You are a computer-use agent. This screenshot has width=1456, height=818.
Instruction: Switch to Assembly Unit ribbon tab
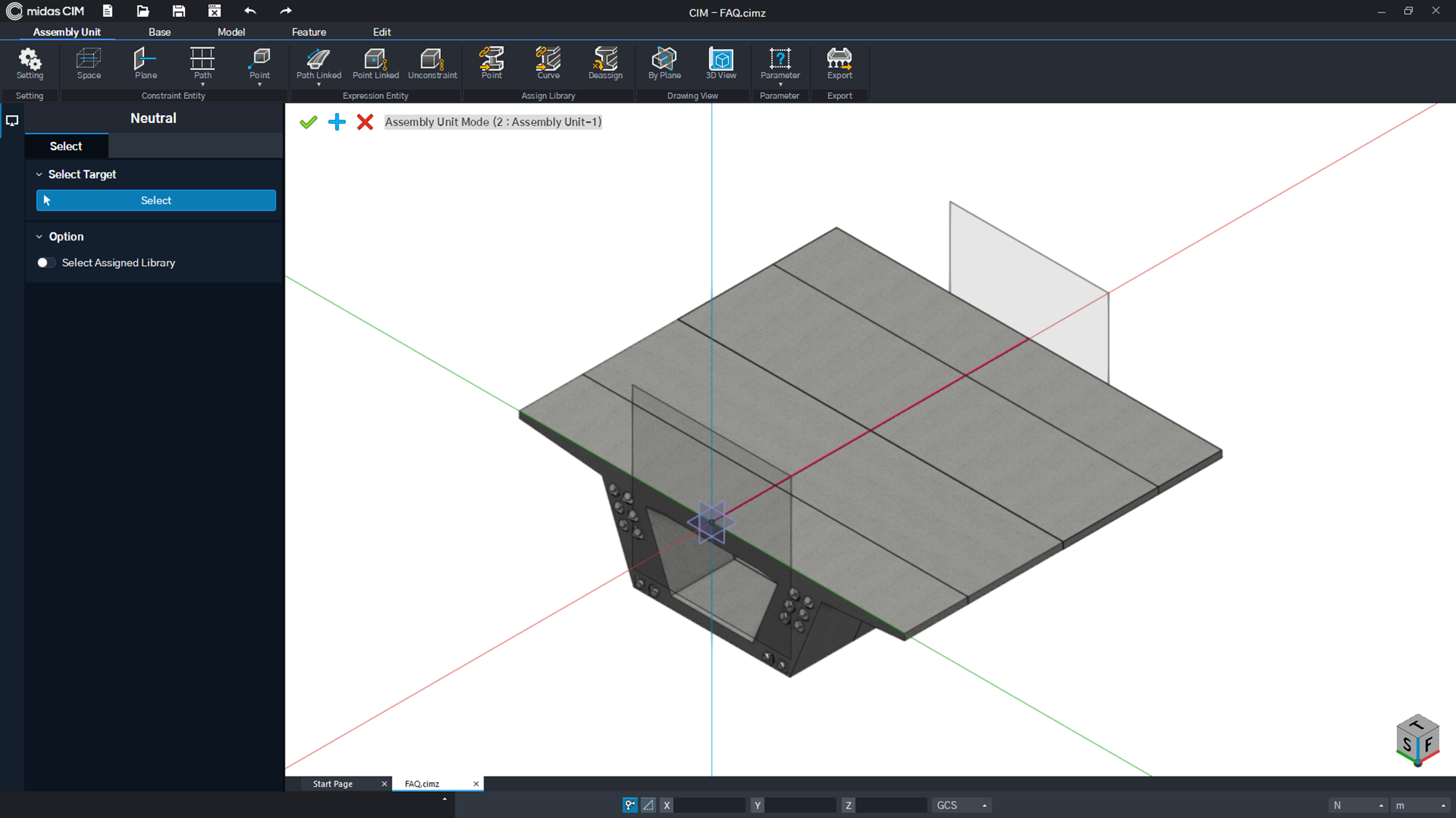point(67,32)
